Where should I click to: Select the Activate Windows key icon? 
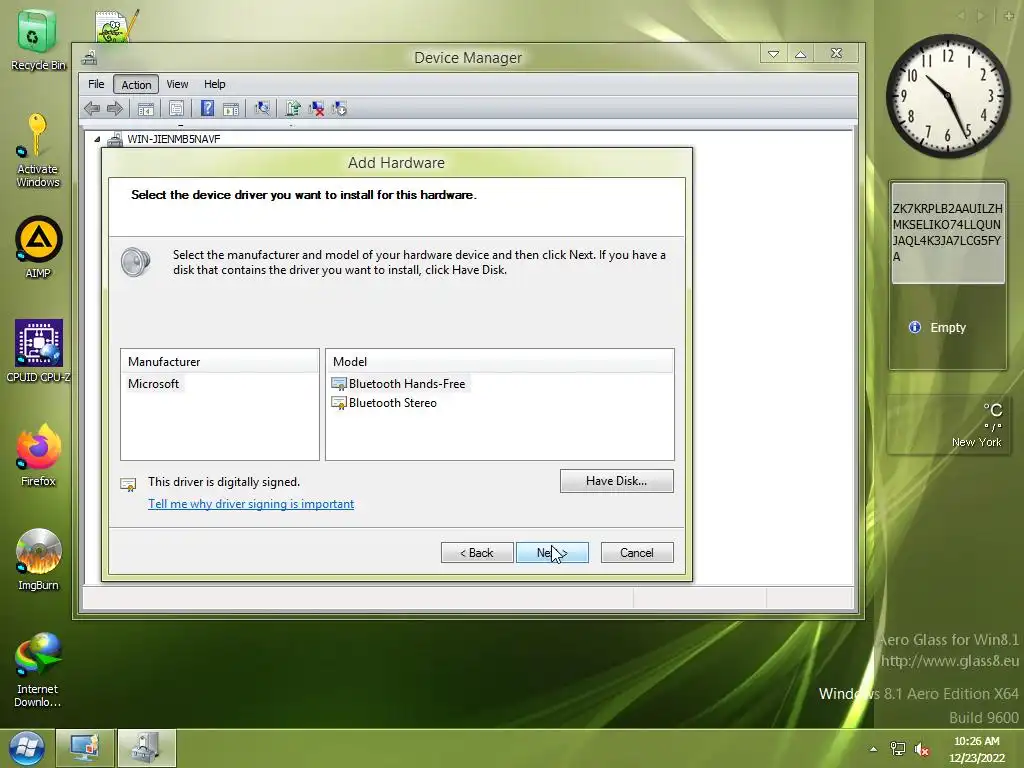click(x=37, y=150)
